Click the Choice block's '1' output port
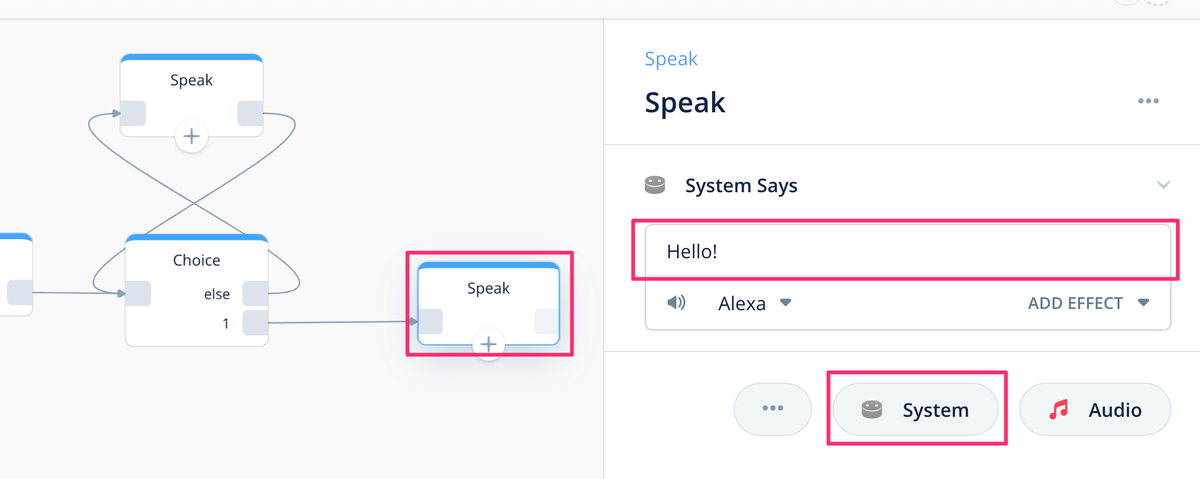The image size is (1200, 479). click(x=255, y=323)
